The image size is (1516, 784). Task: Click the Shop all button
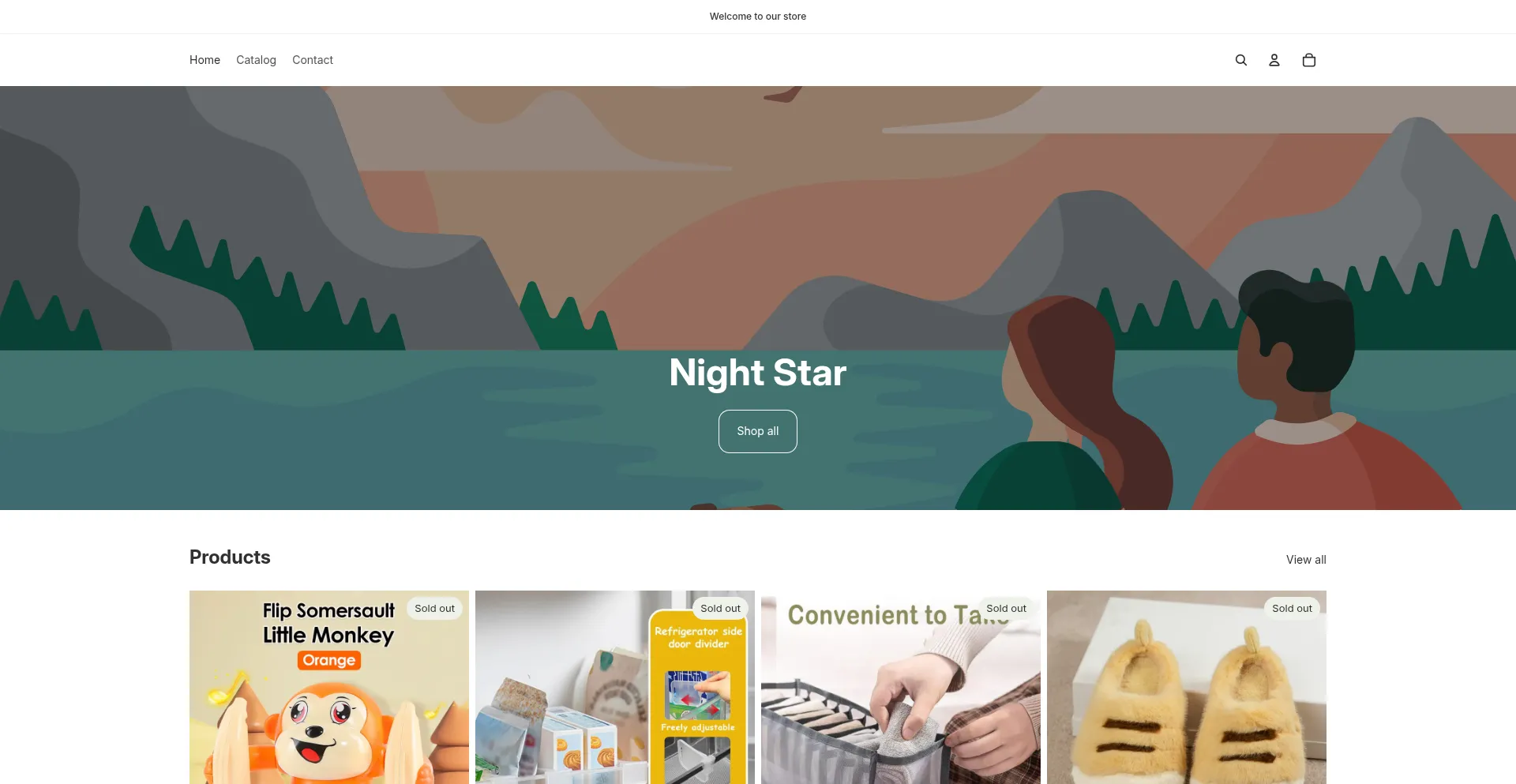tap(758, 431)
